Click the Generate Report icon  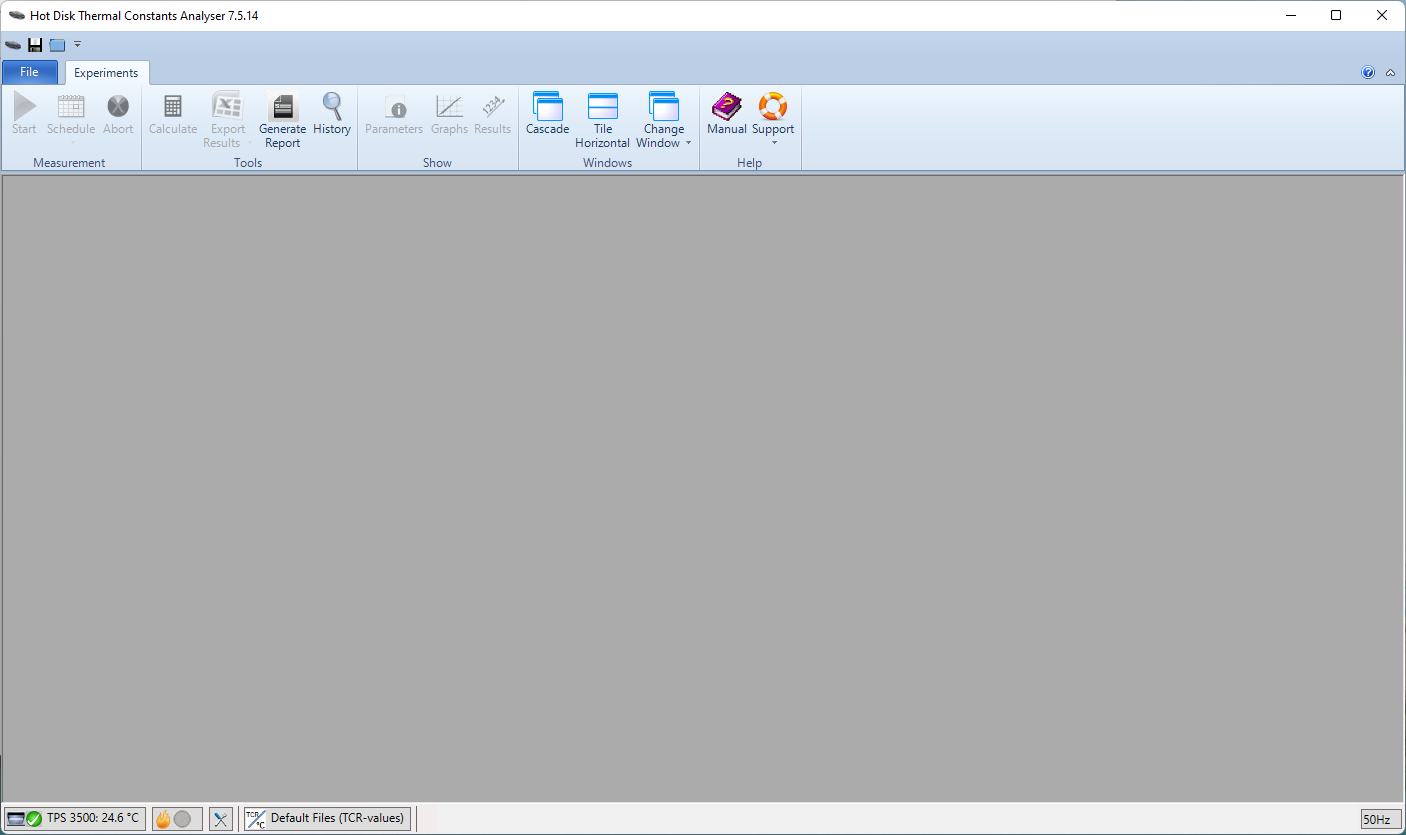coord(282,121)
